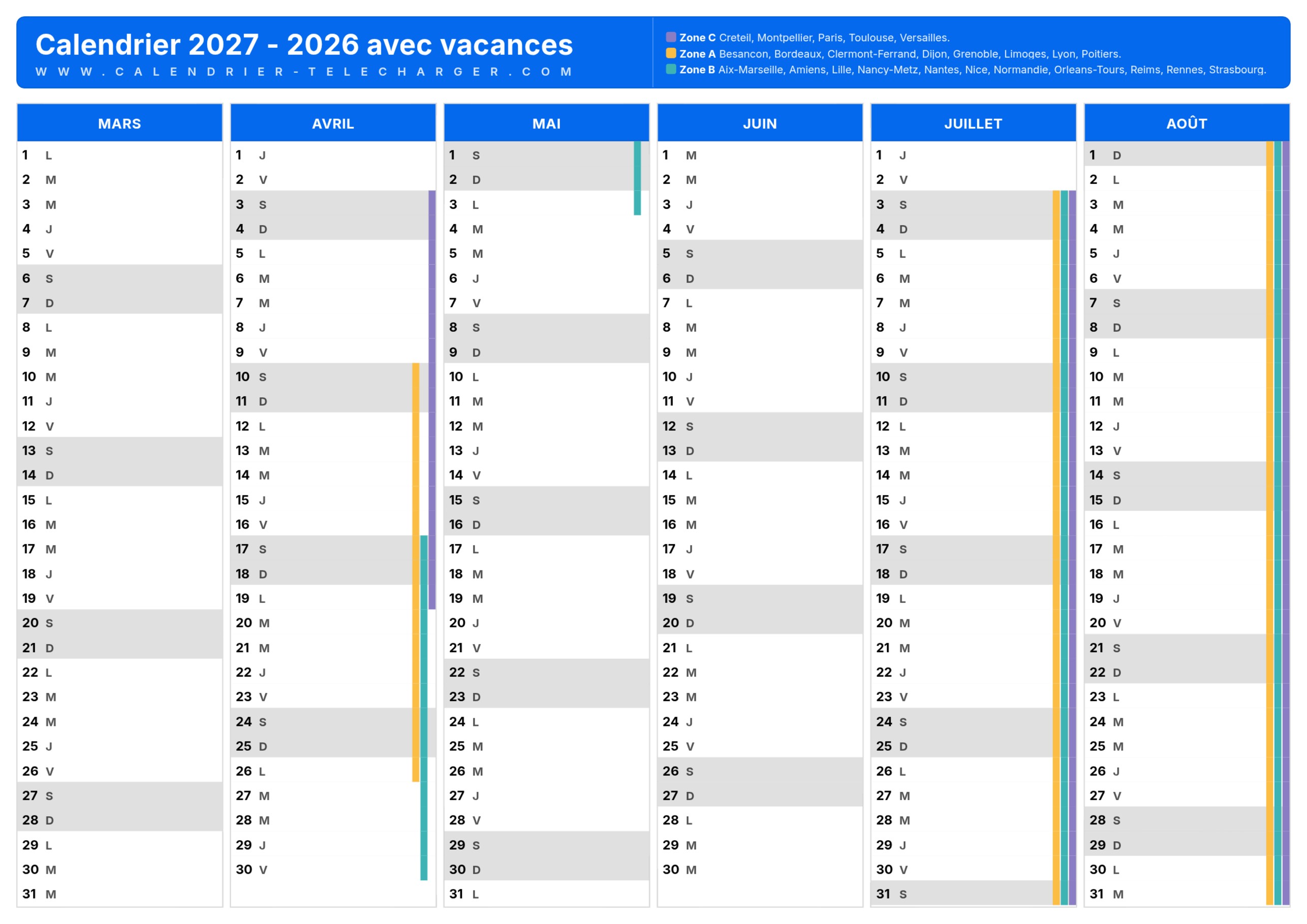The image size is (1307, 924).
Task: Select day 19 (L) in the AVRIL column
Action: click(x=333, y=598)
